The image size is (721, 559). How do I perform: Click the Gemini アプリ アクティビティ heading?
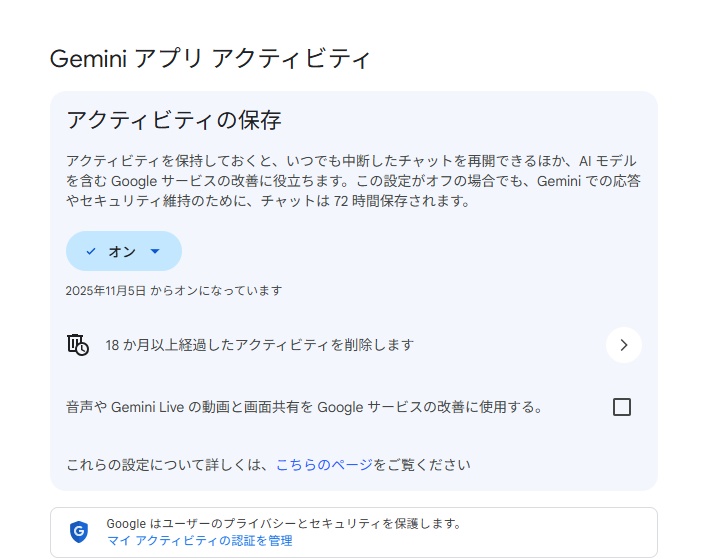(210, 58)
